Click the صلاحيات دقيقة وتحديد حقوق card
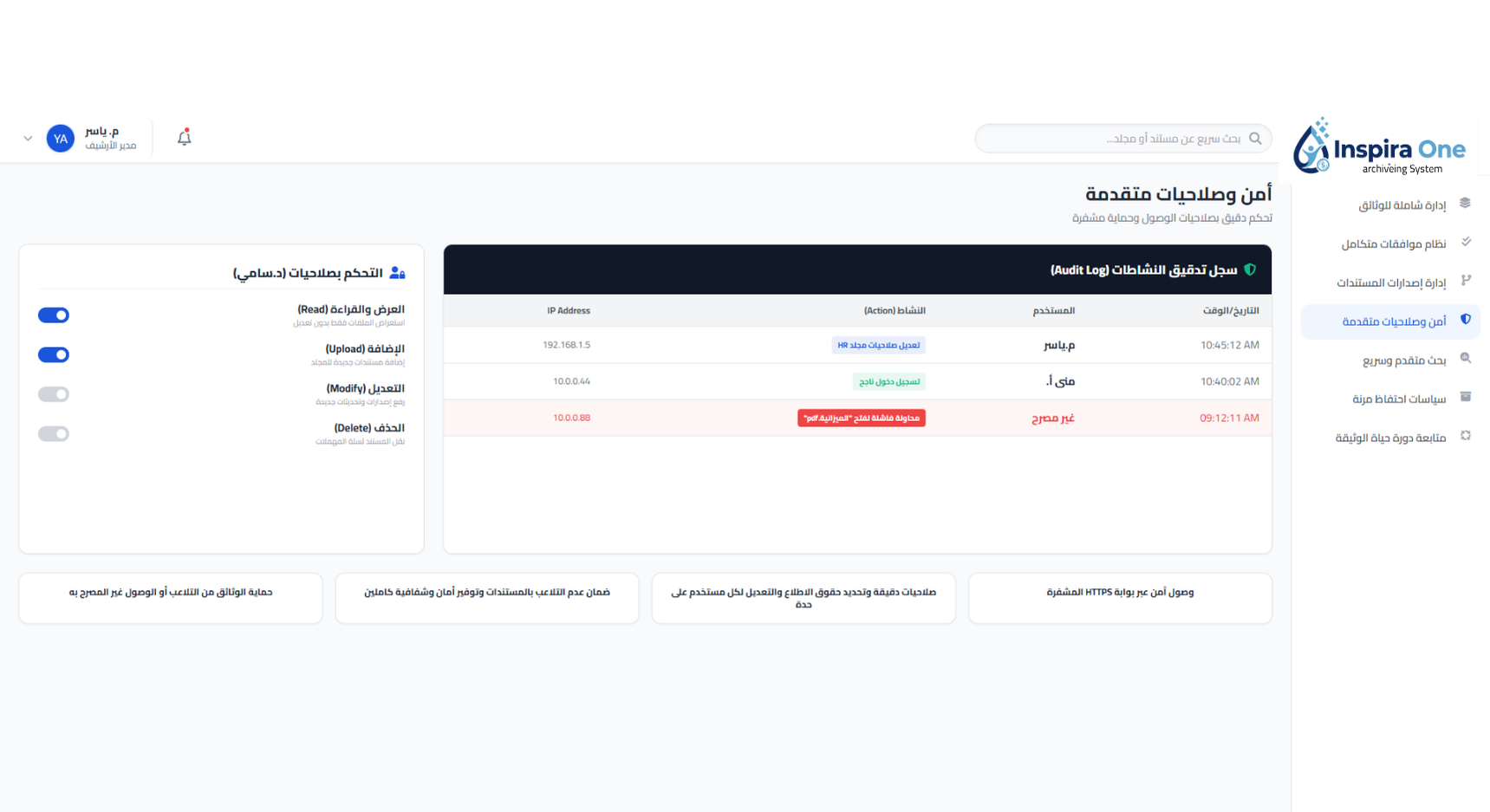Image resolution: width=1490 pixels, height=812 pixels. (804, 598)
